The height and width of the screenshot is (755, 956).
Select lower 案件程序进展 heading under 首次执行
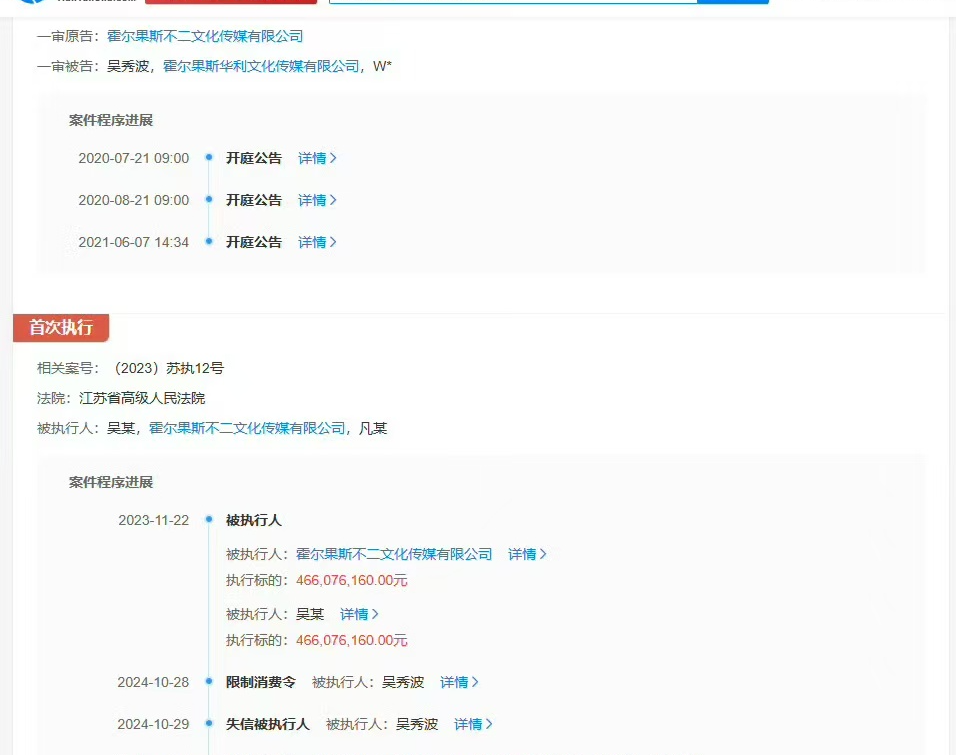tap(111, 482)
